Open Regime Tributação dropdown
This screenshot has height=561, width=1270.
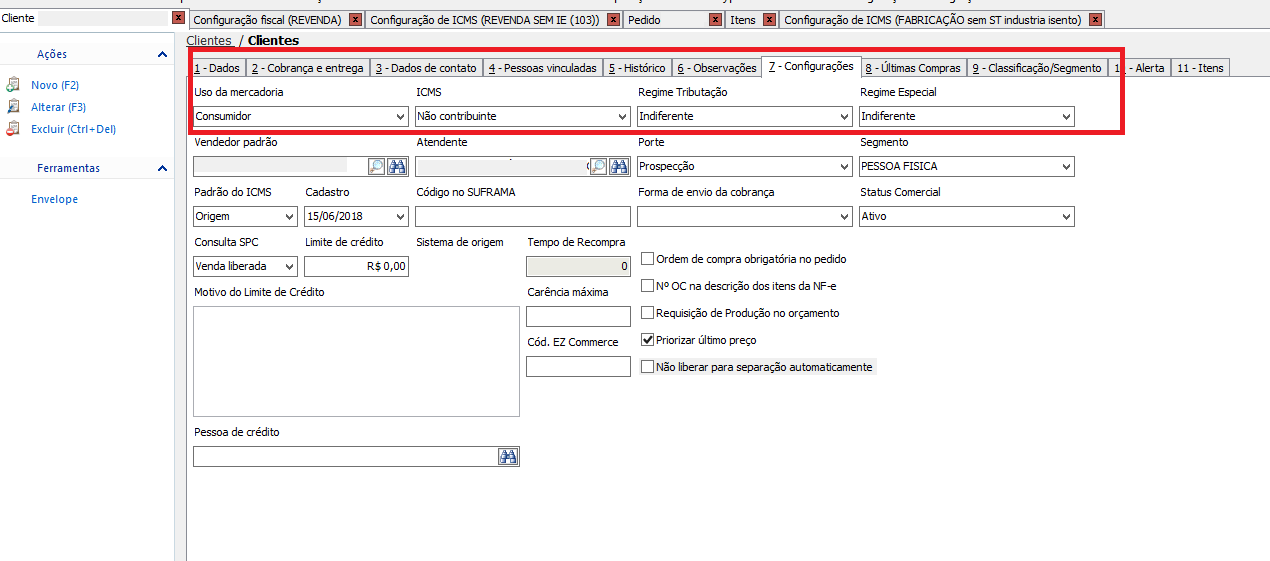[x=844, y=117]
